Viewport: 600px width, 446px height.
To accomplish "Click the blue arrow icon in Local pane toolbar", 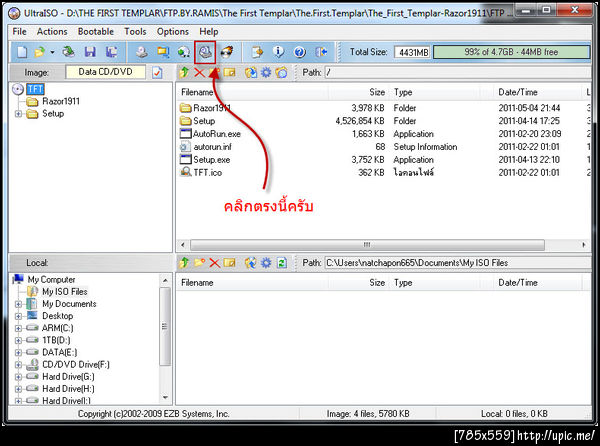I will tap(251, 262).
